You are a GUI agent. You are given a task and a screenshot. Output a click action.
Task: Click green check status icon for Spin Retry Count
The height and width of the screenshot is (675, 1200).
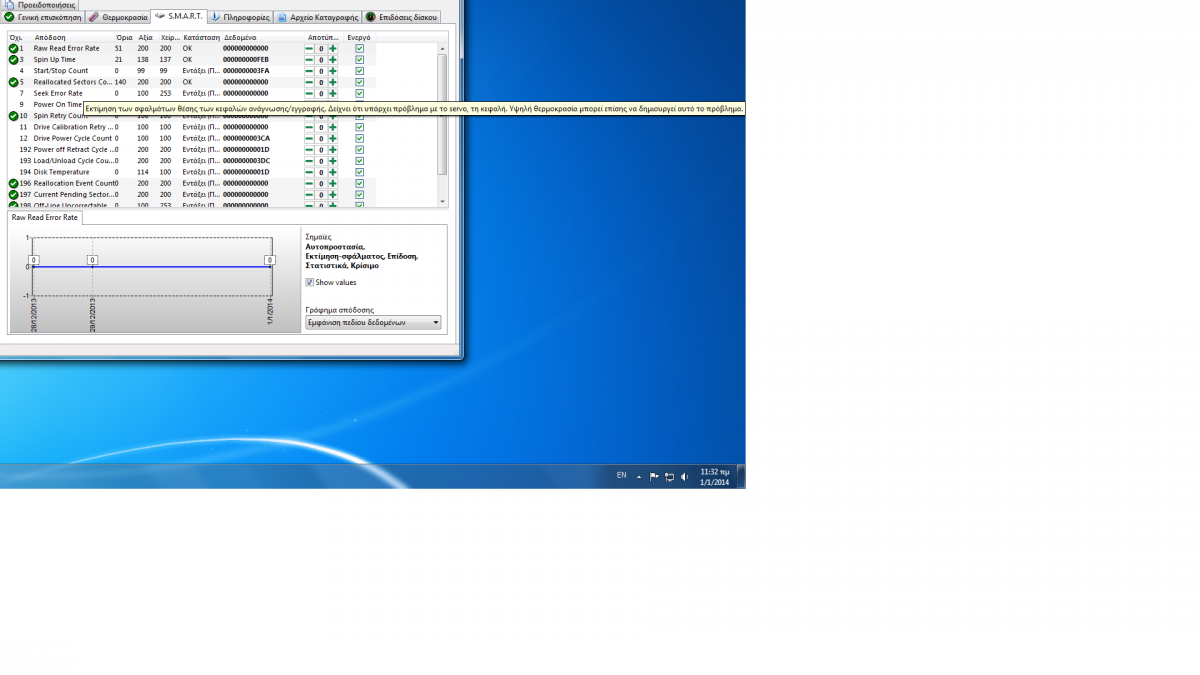[14, 116]
